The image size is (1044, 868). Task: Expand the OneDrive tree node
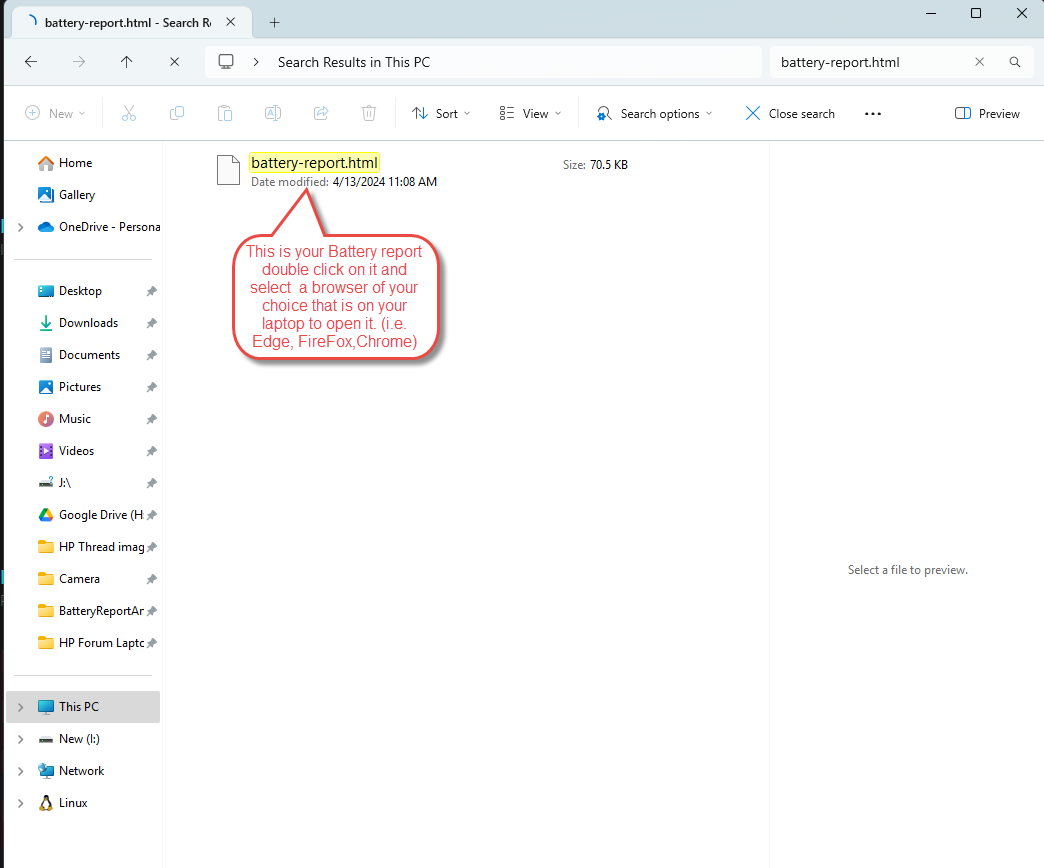click(22, 227)
